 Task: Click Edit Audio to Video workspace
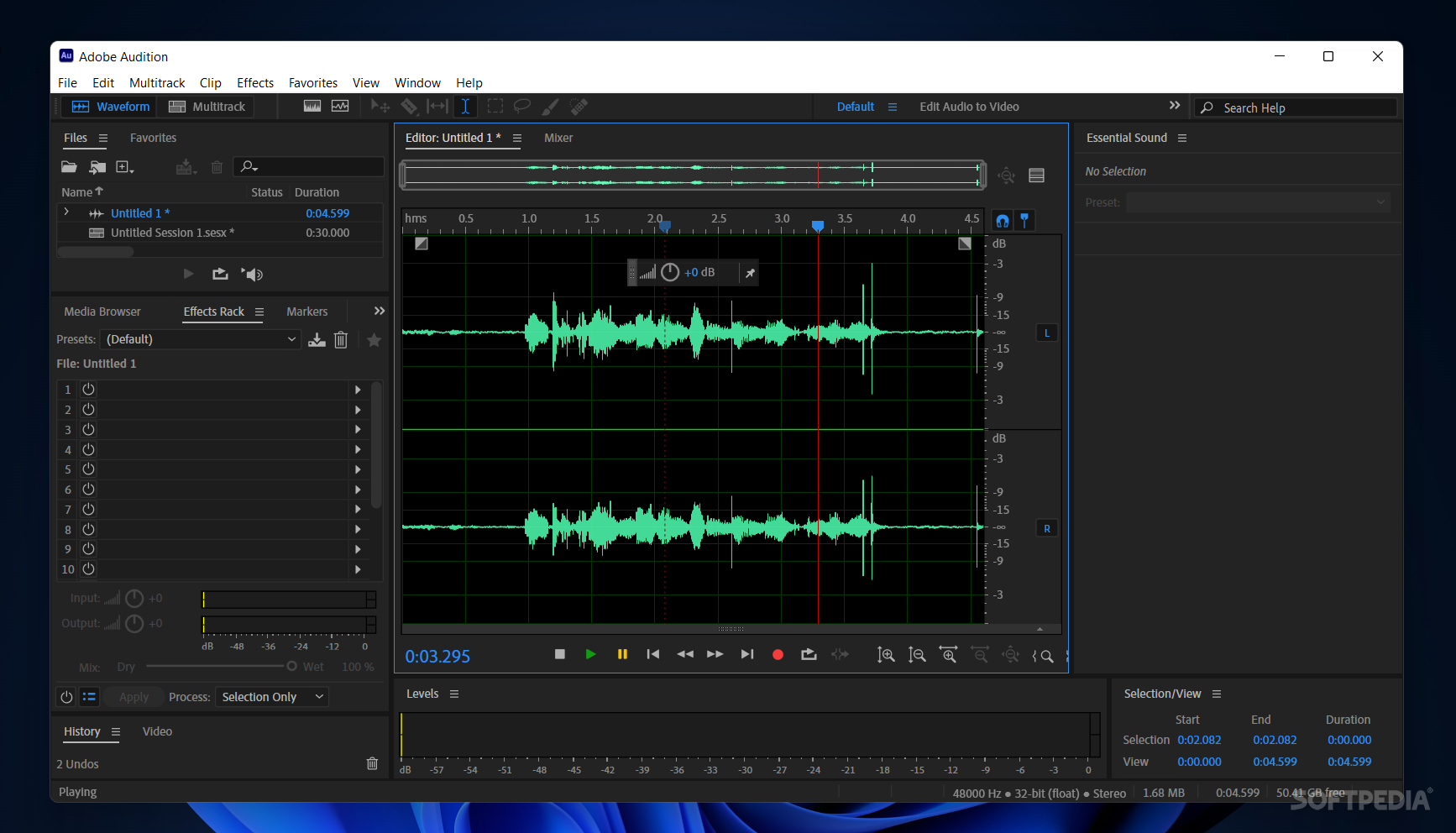pos(969,107)
